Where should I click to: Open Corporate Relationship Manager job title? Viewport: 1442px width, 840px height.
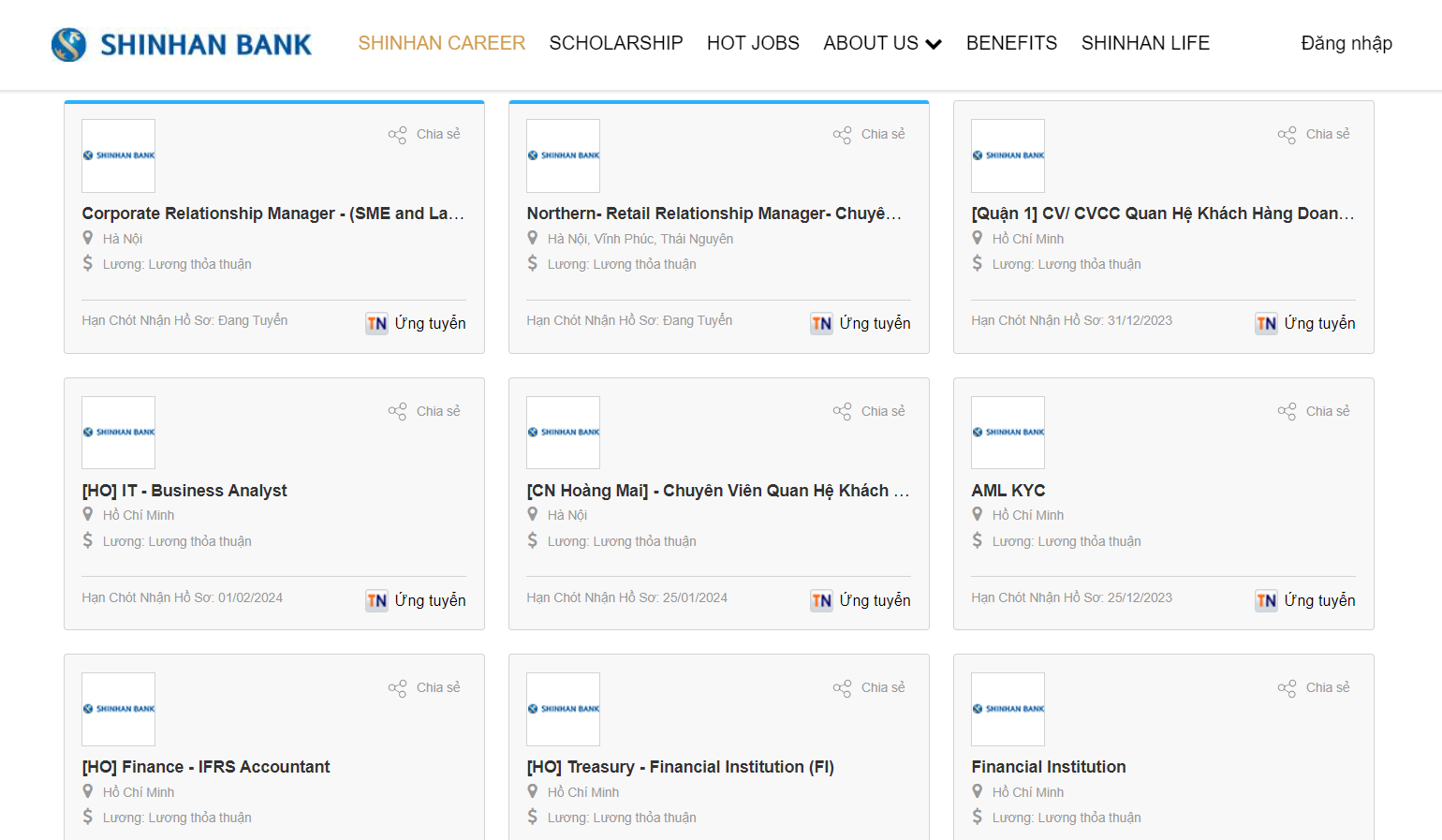pos(273,214)
